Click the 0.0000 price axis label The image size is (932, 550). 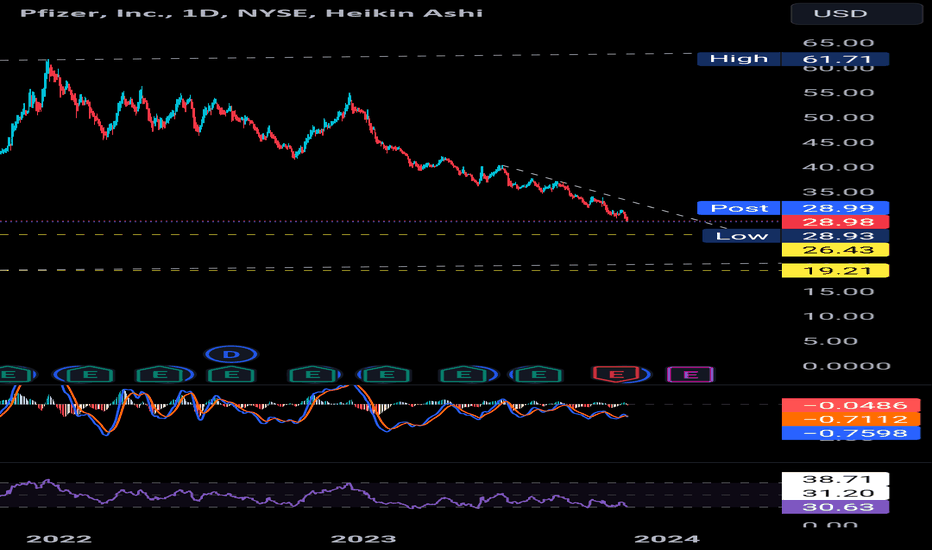click(x=846, y=366)
